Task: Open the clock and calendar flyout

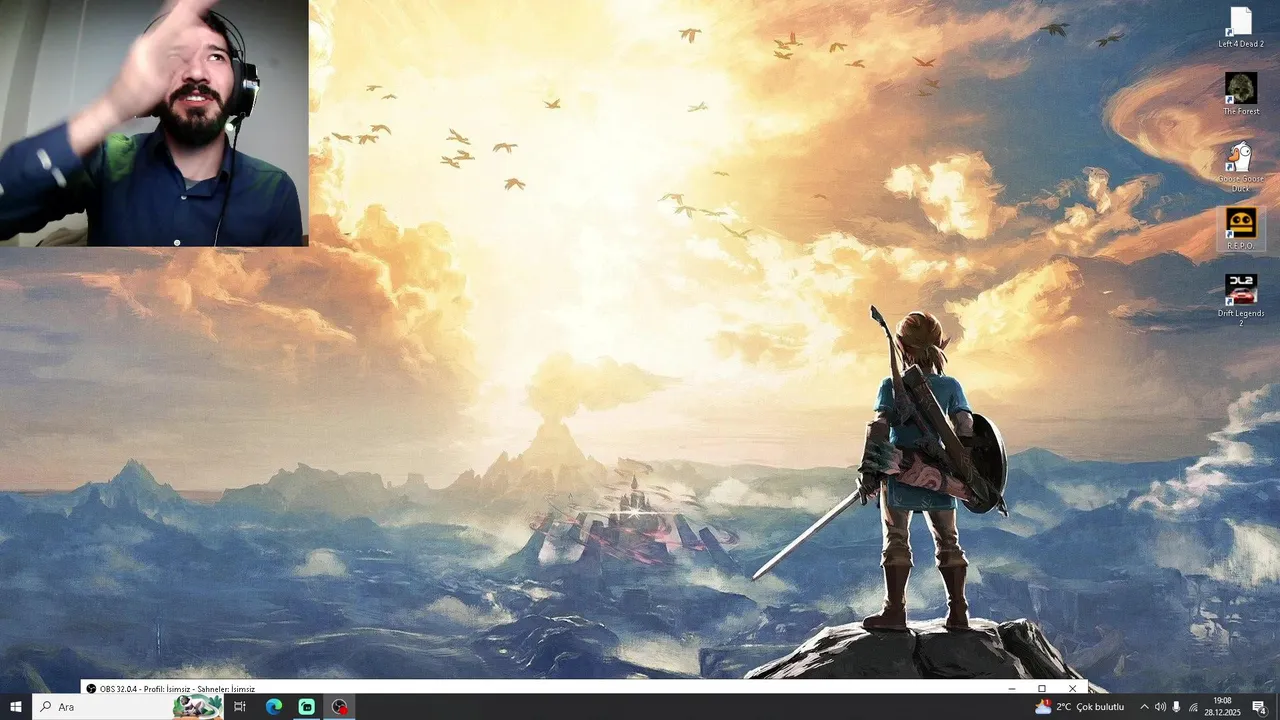Action: coord(1222,707)
